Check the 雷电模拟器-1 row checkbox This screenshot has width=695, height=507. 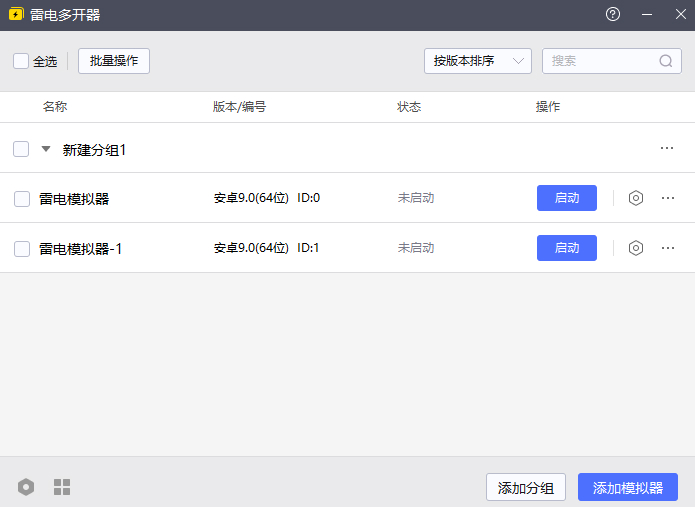(x=22, y=249)
